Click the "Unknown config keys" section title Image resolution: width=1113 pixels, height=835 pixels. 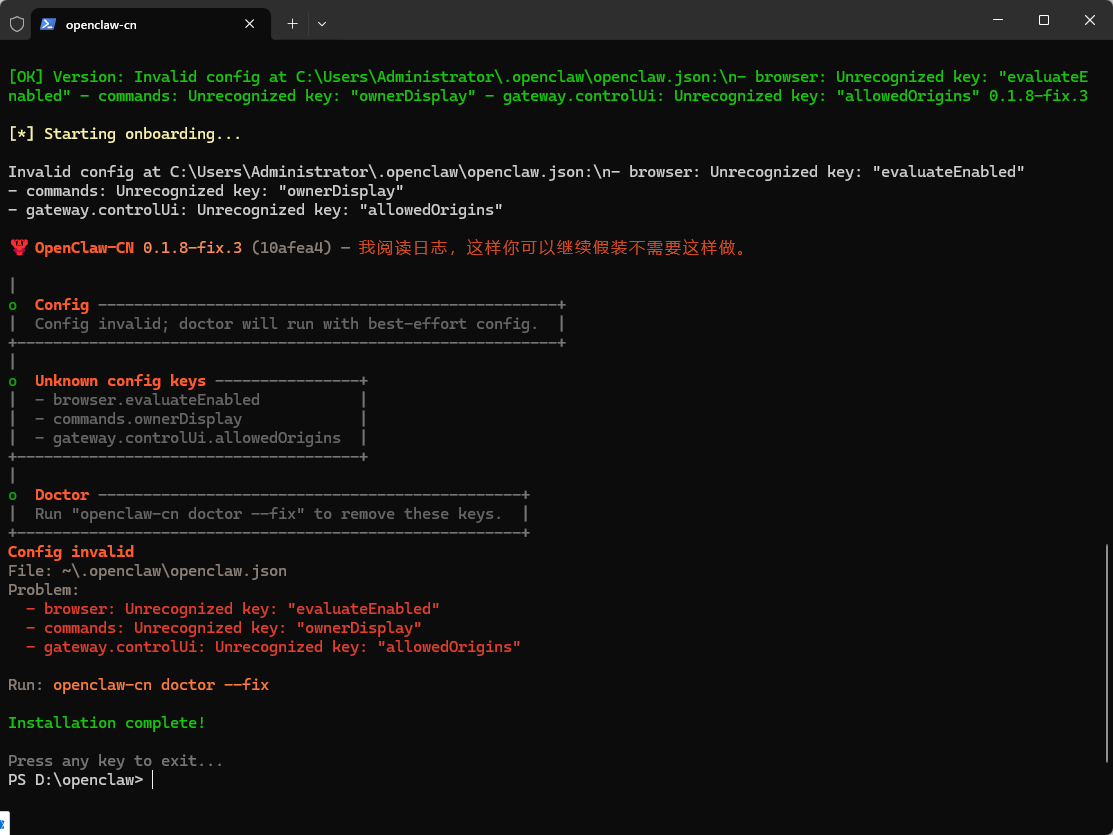point(120,381)
